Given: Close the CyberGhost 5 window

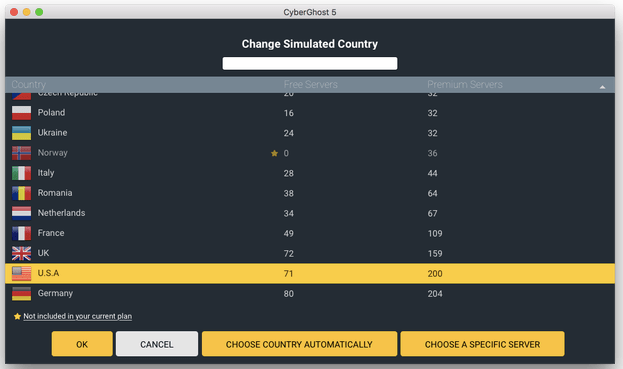Looking at the screenshot, I should [x=14, y=12].
